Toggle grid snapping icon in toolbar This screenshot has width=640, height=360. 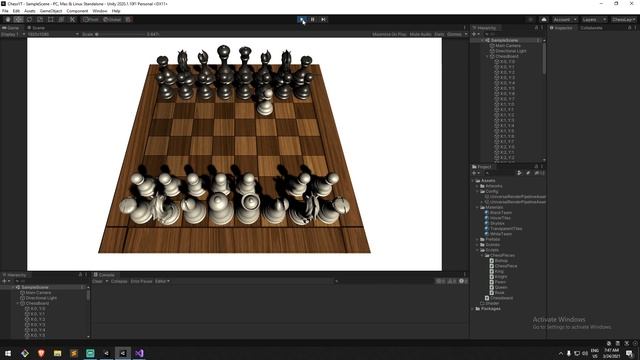pyautogui.click(x=128, y=20)
